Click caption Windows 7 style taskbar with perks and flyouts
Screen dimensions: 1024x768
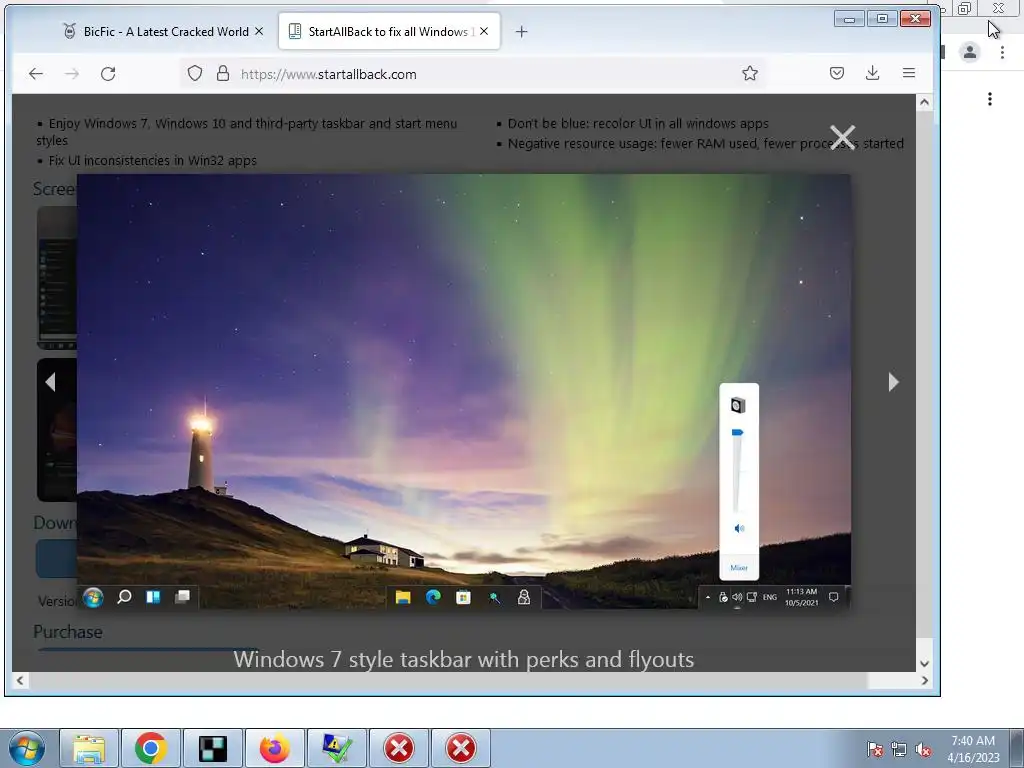point(464,659)
